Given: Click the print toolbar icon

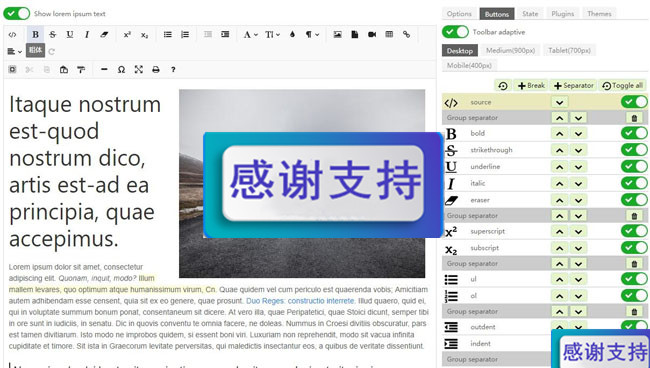Looking at the screenshot, I should pos(155,70).
